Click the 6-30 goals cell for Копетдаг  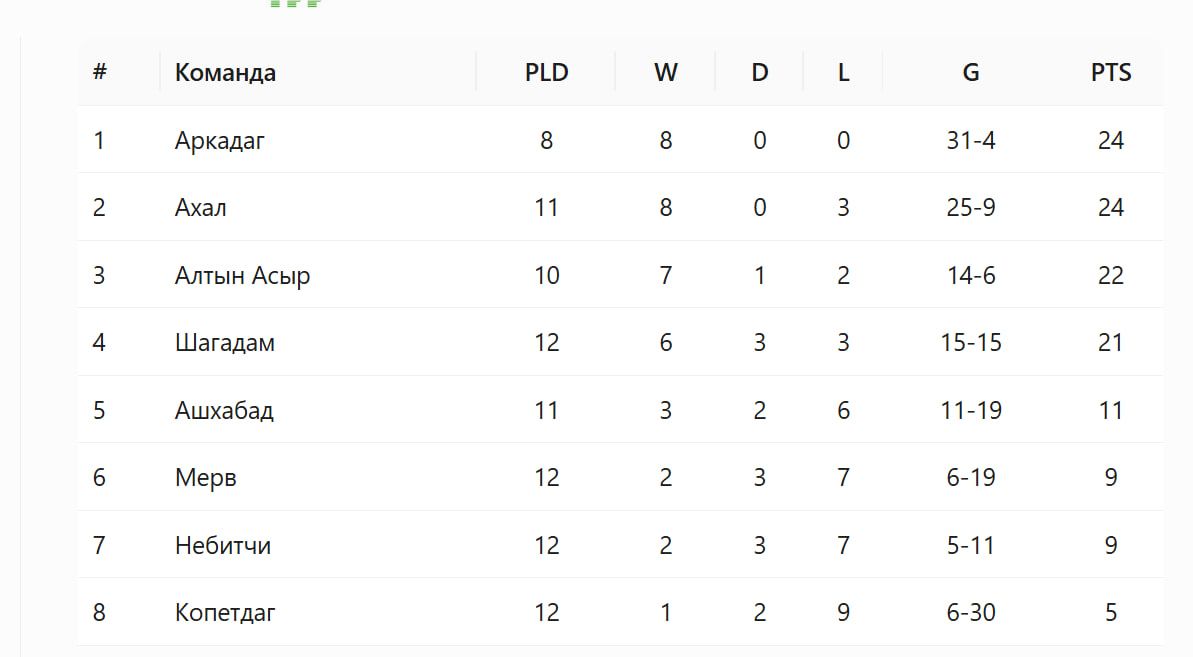[x=971, y=613]
